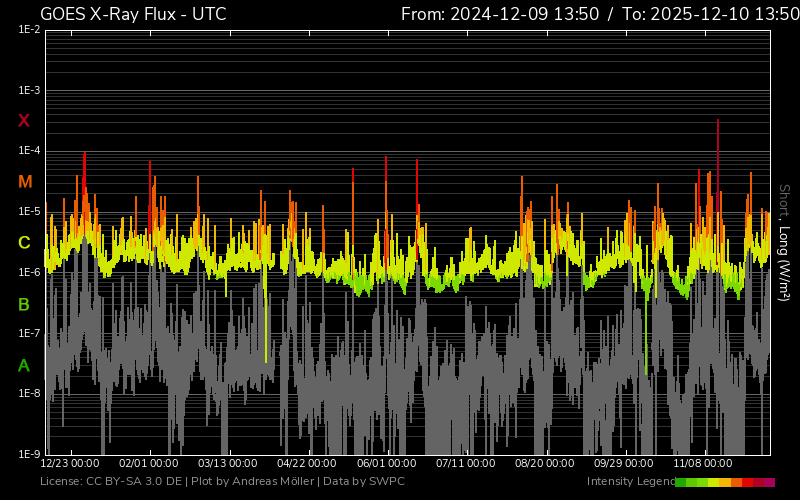The width and height of the screenshot is (800, 500).
Task: Click the red X flare class label
Action: pos(24,121)
